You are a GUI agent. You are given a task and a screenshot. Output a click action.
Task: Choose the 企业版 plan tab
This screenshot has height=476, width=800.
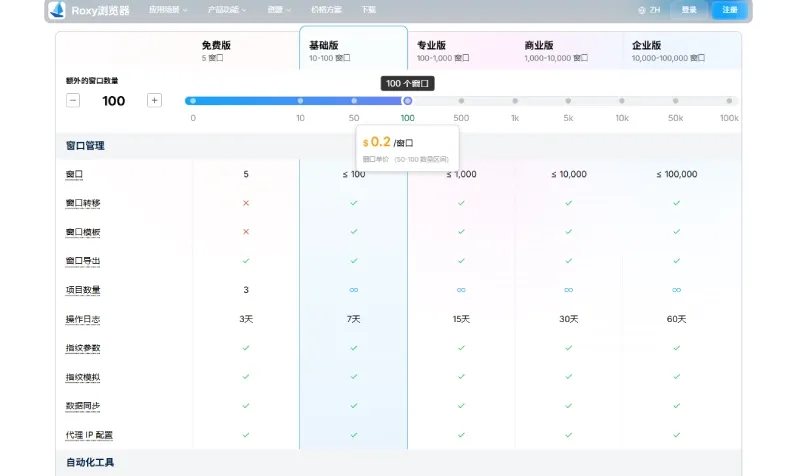(682, 51)
